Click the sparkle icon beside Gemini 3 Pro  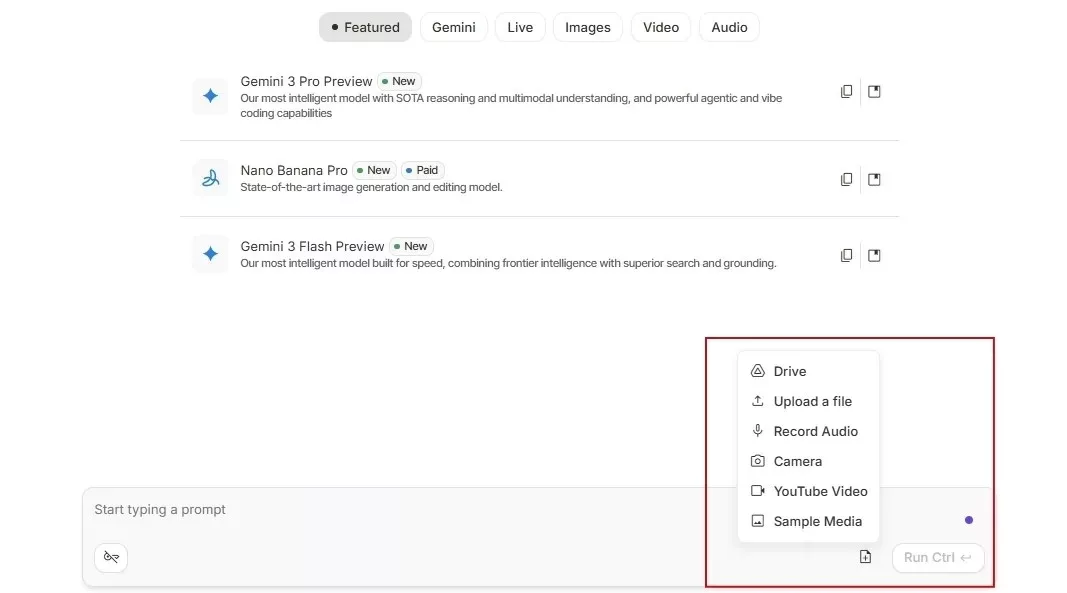(x=210, y=96)
